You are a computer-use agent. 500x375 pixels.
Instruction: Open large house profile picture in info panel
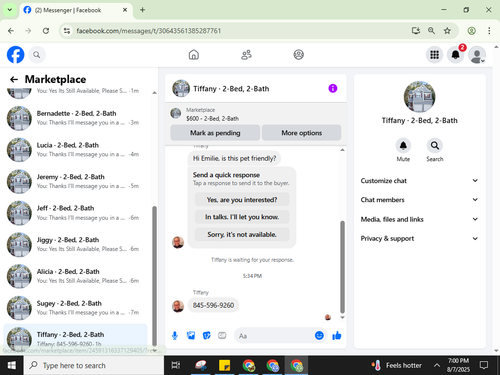(419, 96)
